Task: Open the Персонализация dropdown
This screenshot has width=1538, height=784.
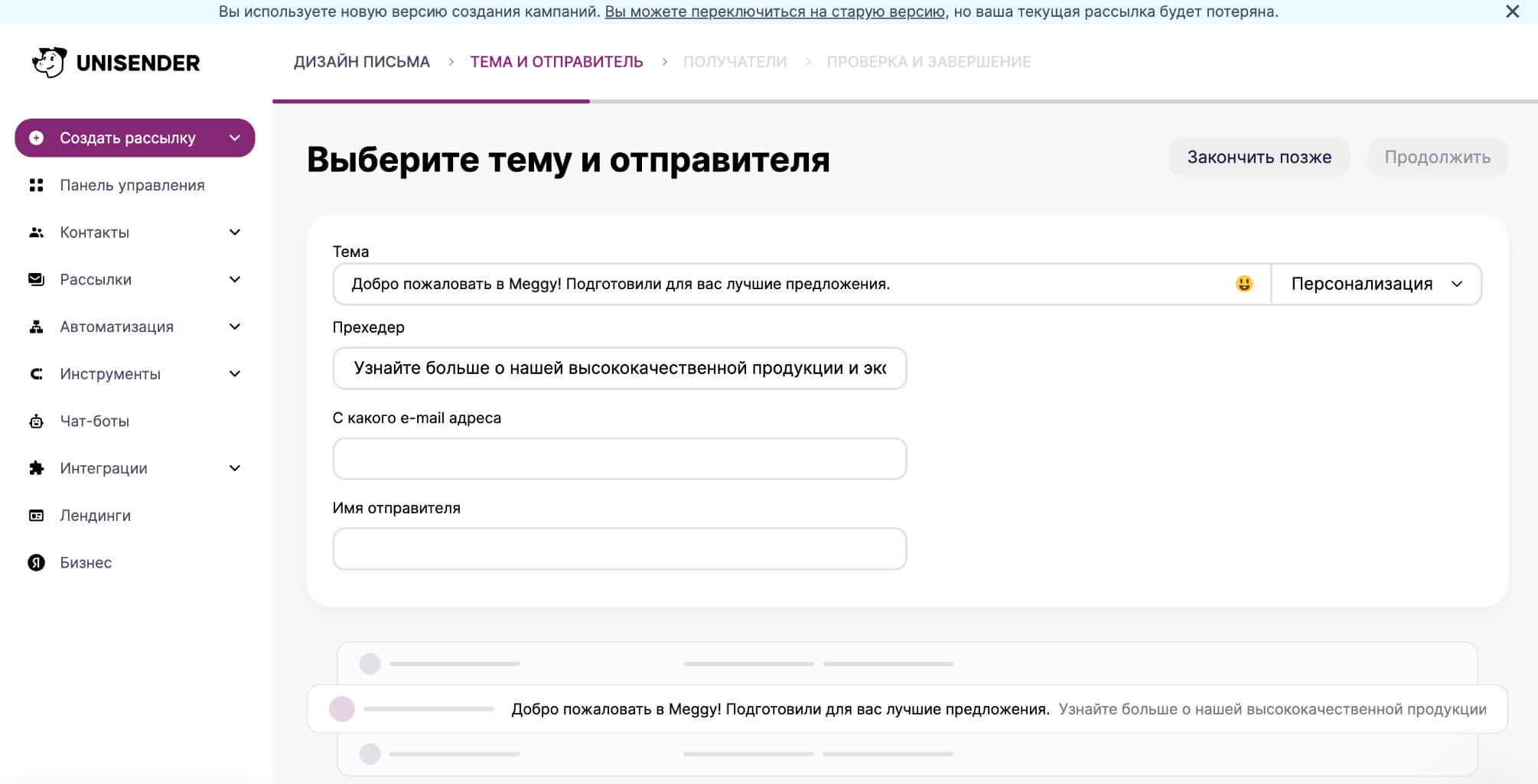Action: [x=1376, y=284]
